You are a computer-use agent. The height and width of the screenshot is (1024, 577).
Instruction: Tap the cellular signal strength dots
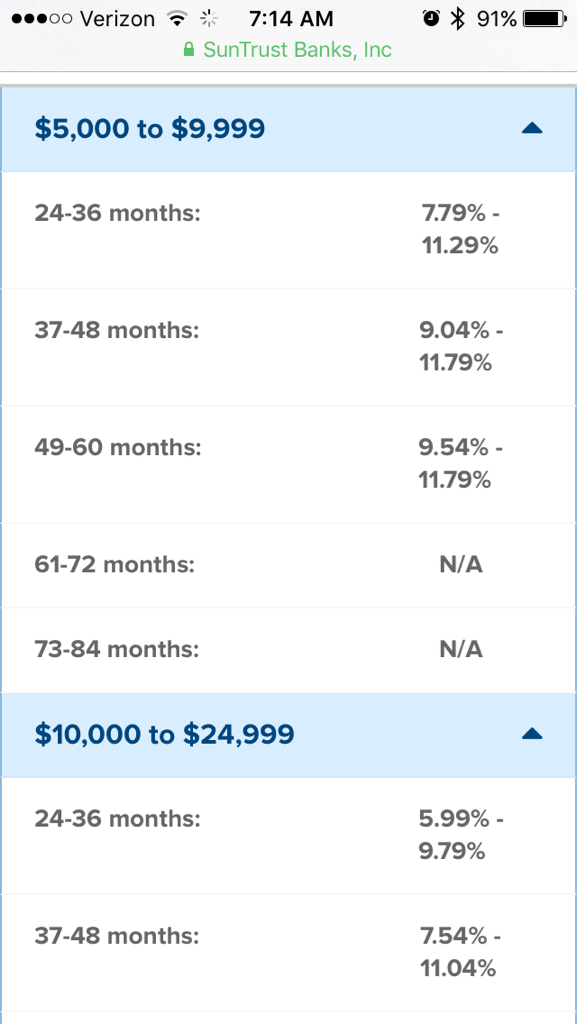[42, 20]
